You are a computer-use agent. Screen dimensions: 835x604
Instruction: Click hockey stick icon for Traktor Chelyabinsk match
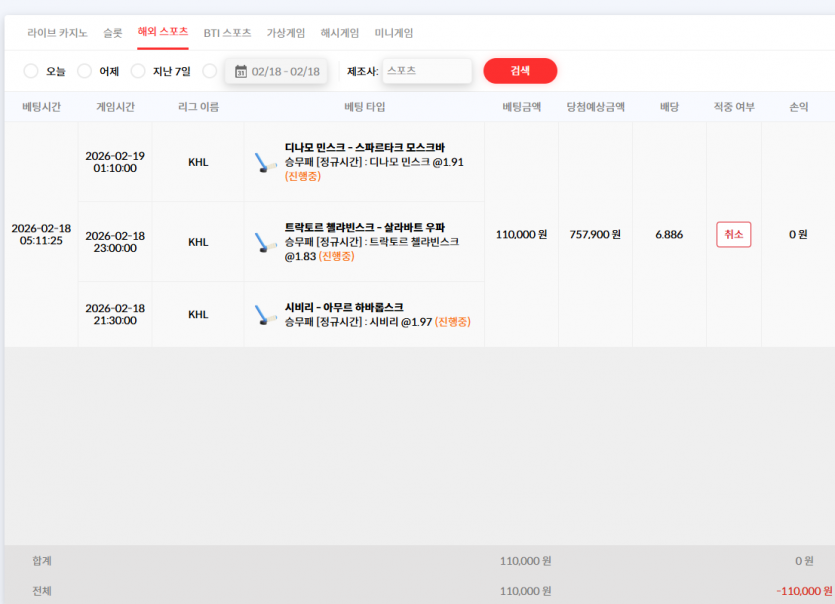coord(265,242)
